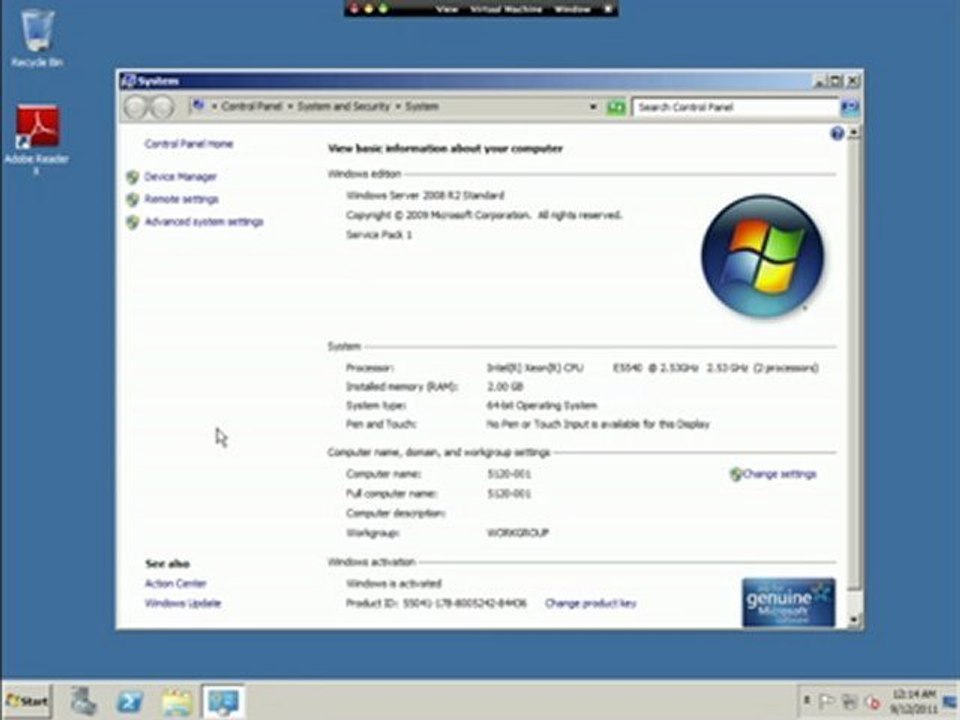Click the network tray icon

[x=849, y=702]
